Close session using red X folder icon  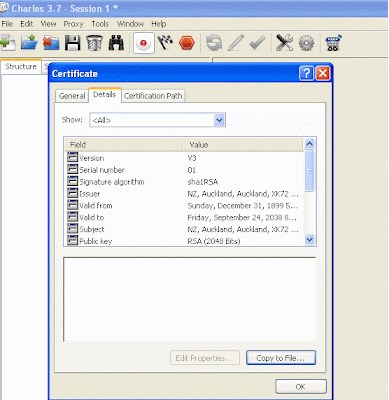tap(51, 43)
